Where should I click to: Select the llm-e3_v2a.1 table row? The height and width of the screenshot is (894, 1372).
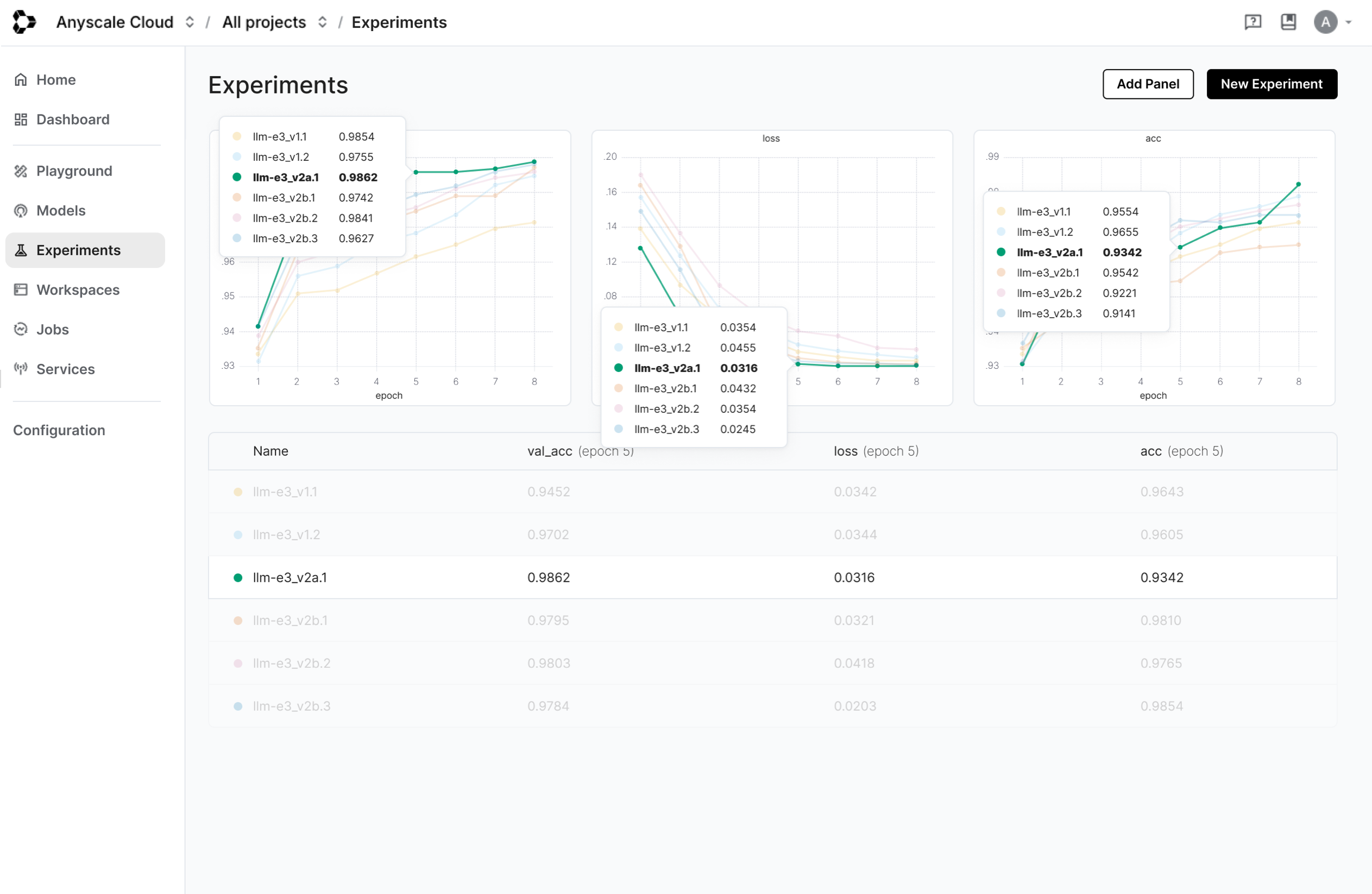[772, 577]
